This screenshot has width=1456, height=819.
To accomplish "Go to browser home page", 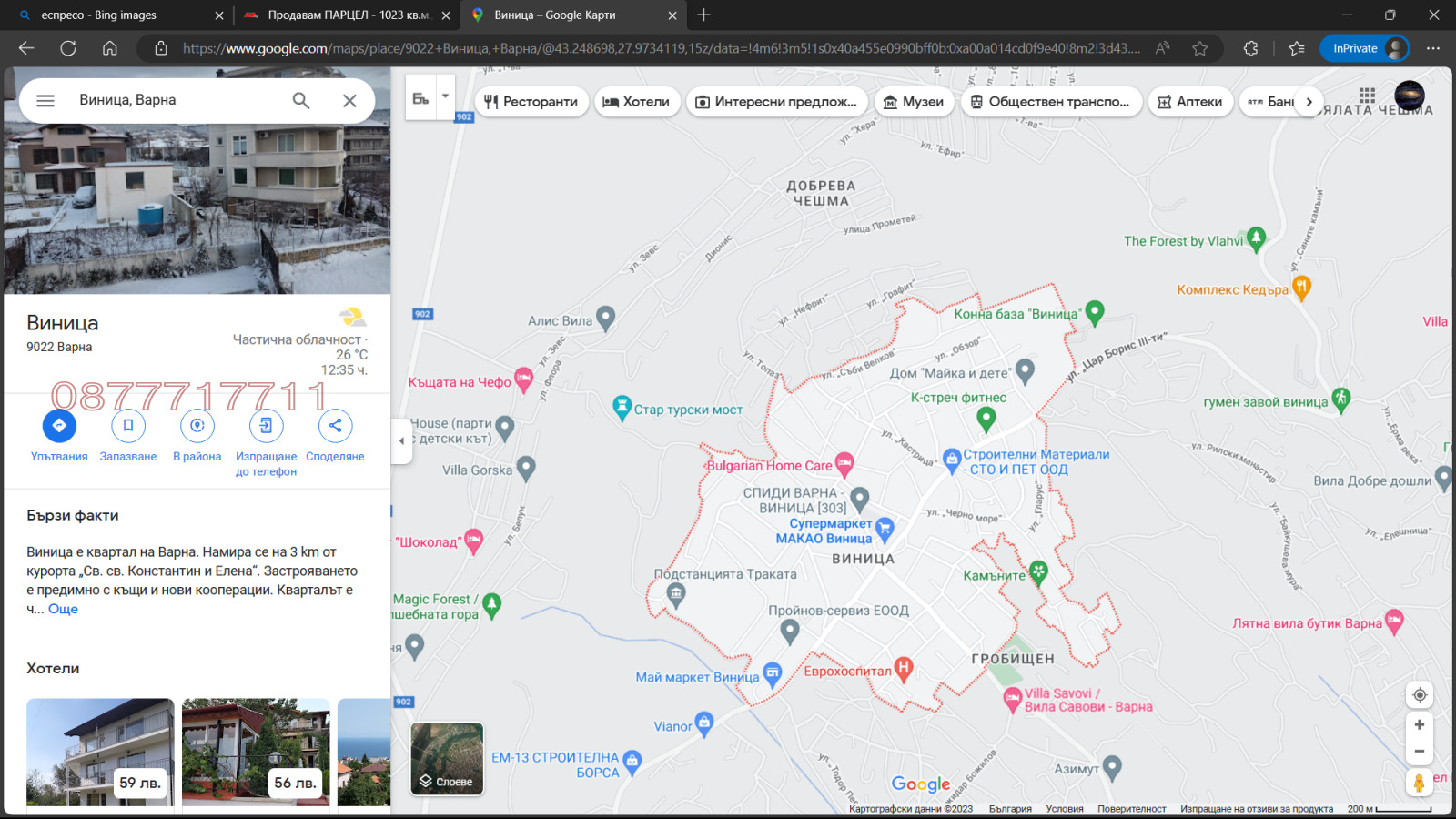I will (110, 48).
